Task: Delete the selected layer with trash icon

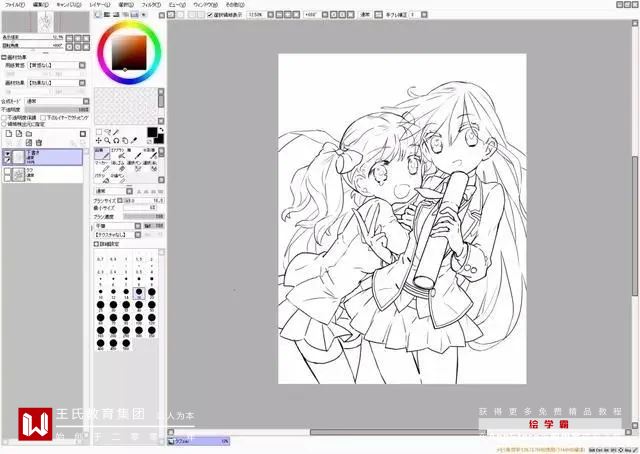Action: pyautogui.click(x=39, y=142)
